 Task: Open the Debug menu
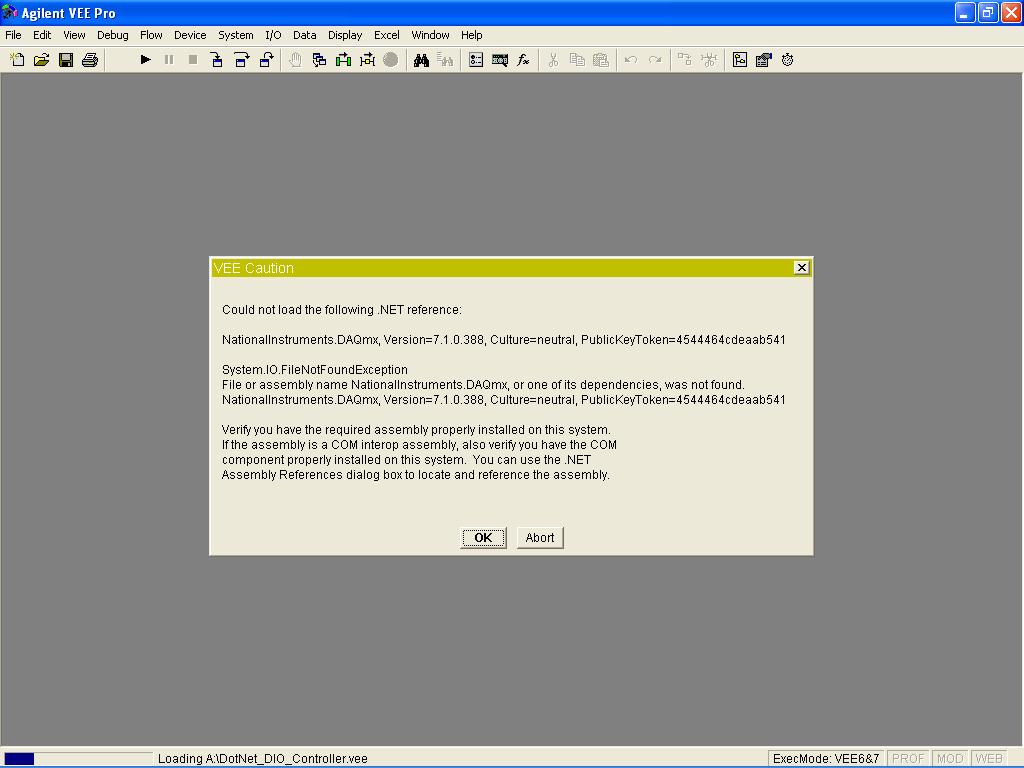pos(112,35)
